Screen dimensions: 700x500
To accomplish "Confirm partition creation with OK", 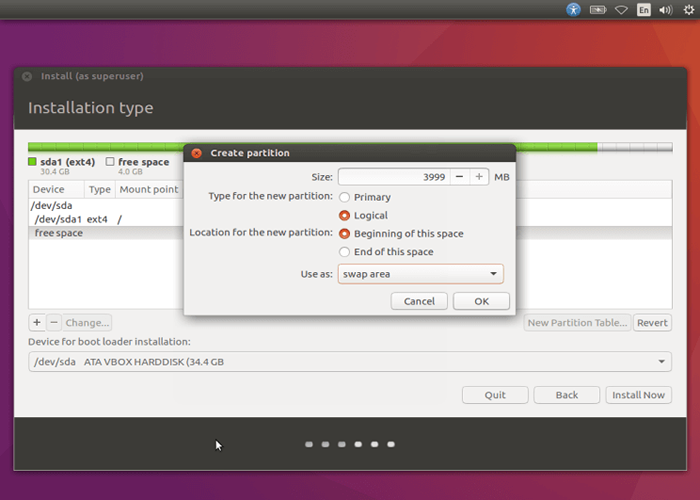I will point(481,301).
